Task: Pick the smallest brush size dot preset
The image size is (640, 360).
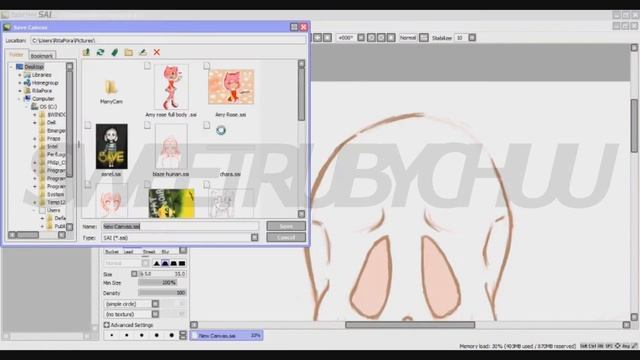Action: point(112,336)
